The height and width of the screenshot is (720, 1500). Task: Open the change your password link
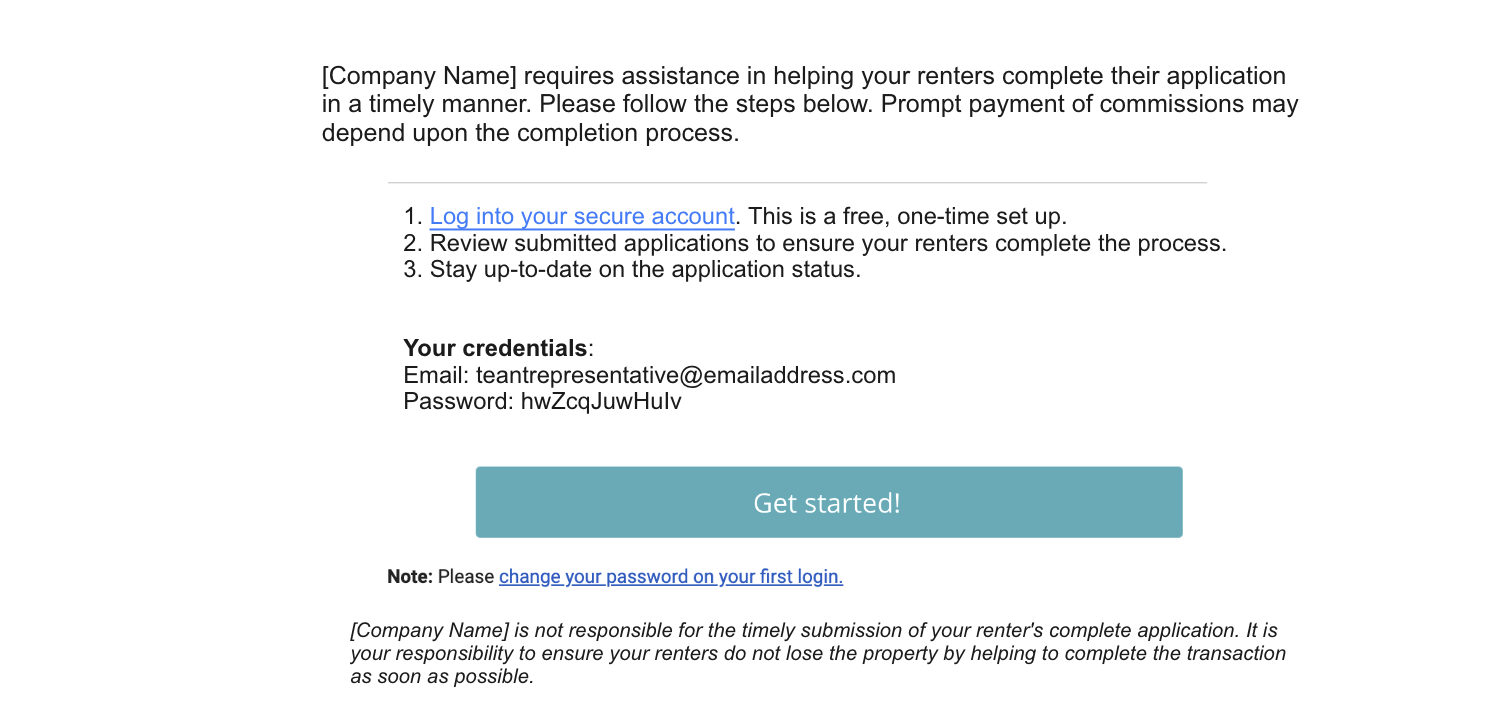670,577
